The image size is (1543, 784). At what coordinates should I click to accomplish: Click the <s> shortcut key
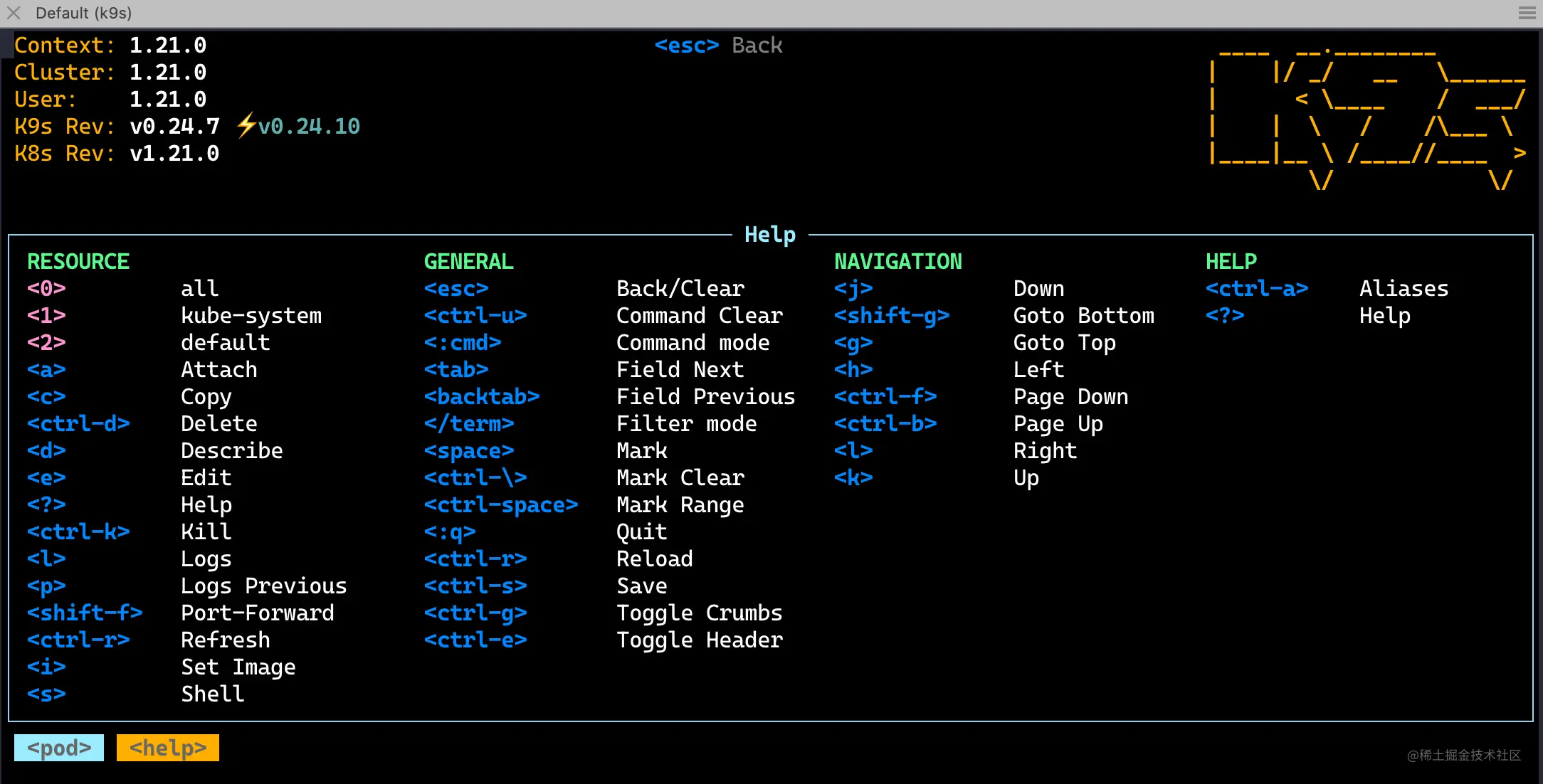[46, 694]
